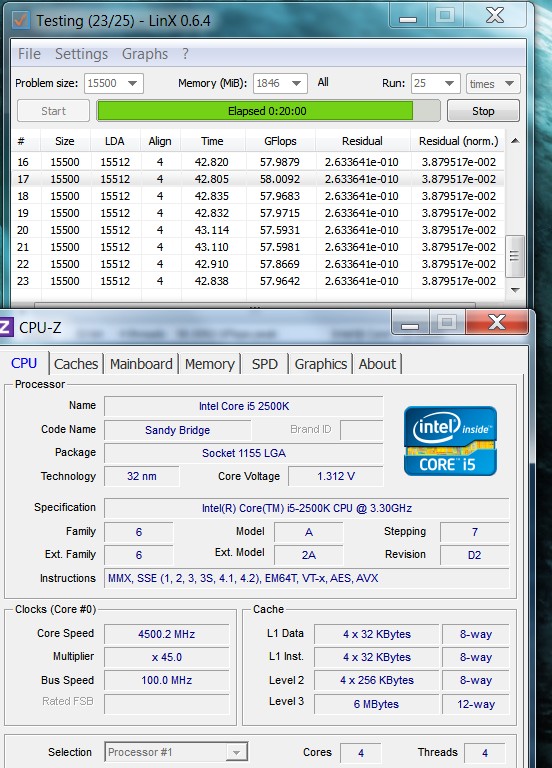
Task: Click the All memory link
Action: coord(323,82)
